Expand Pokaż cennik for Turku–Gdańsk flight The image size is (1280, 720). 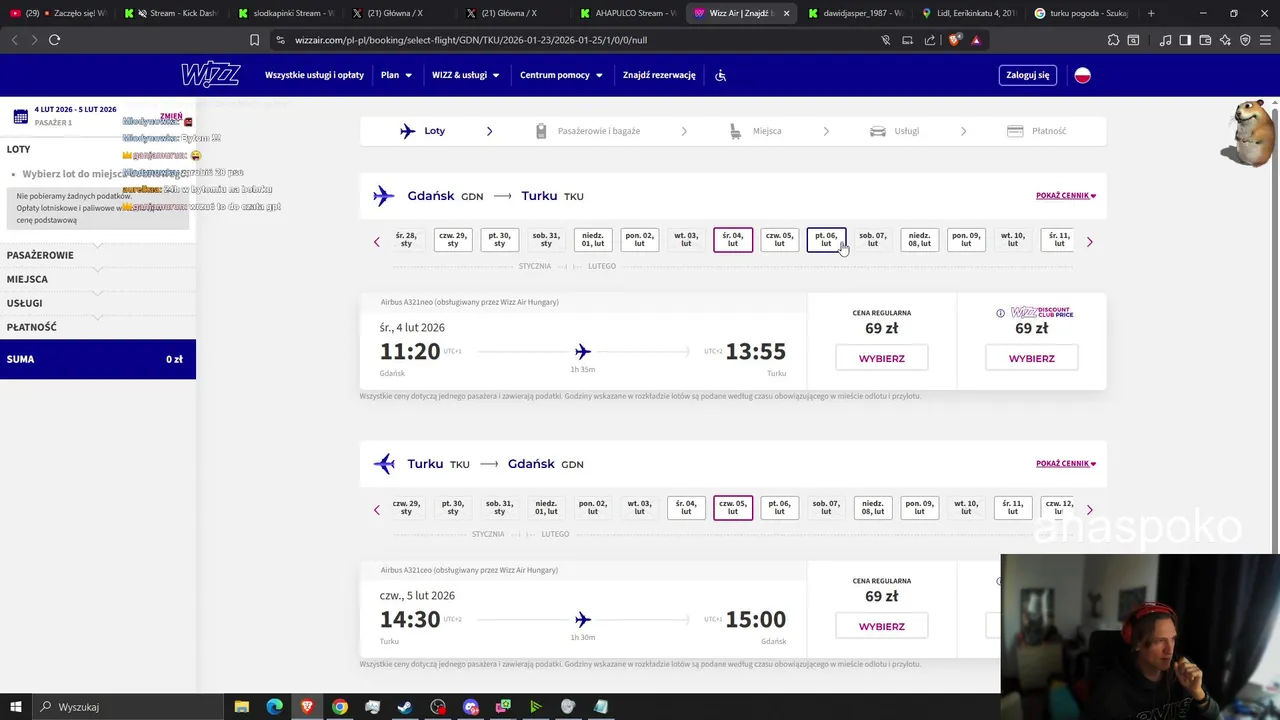(1066, 464)
